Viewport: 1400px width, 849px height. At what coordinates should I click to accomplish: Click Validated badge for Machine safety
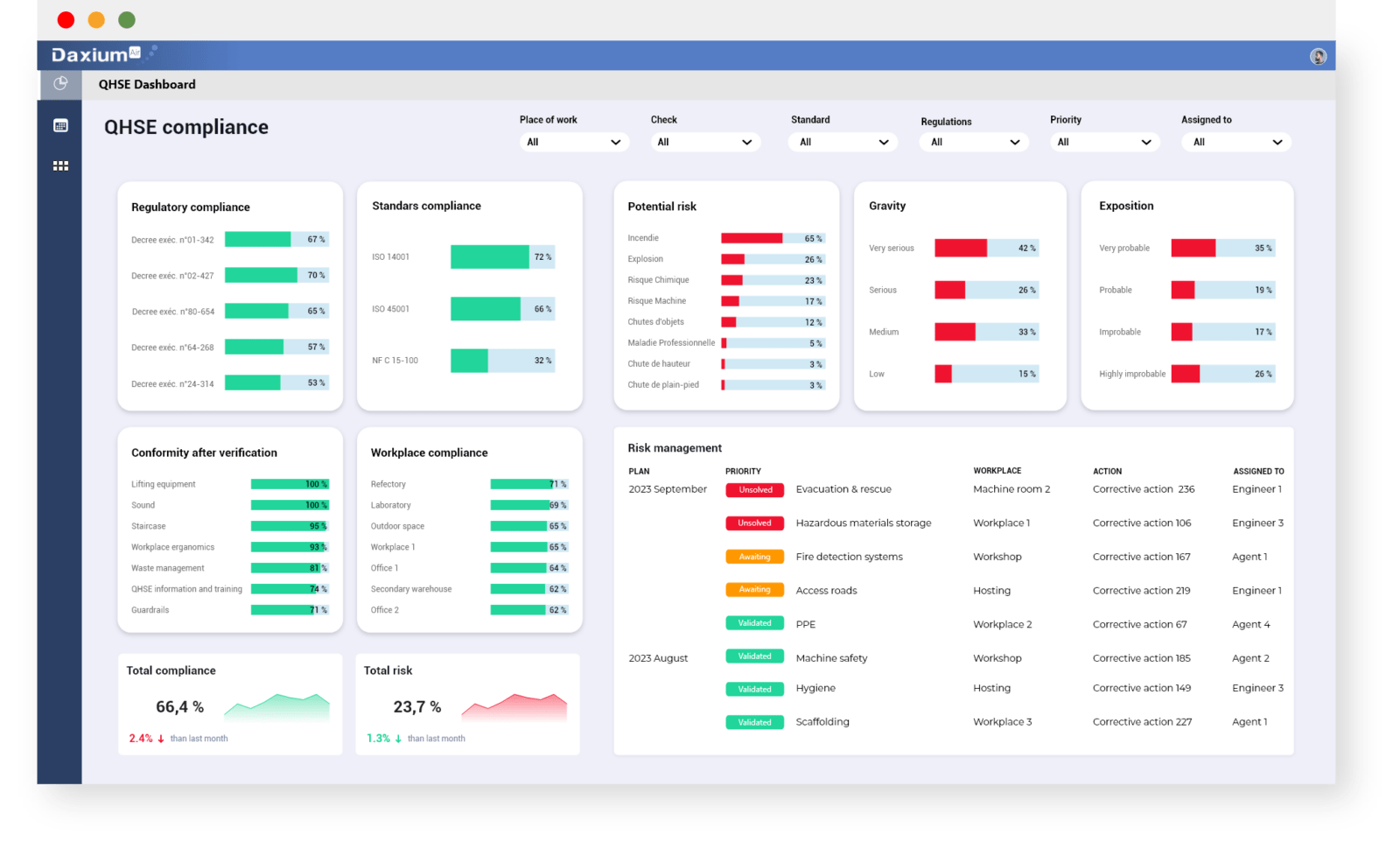pyautogui.click(x=754, y=656)
